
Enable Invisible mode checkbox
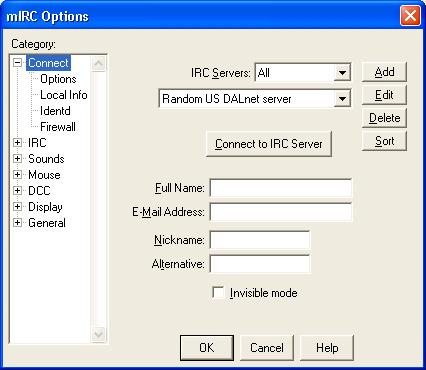pos(218,293)
